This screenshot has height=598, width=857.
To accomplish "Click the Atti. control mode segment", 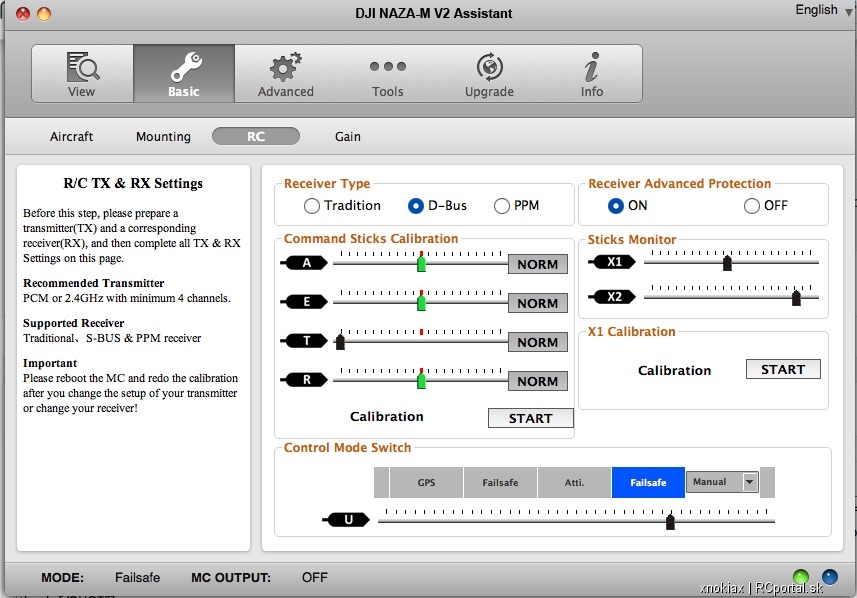I will 574,483.
